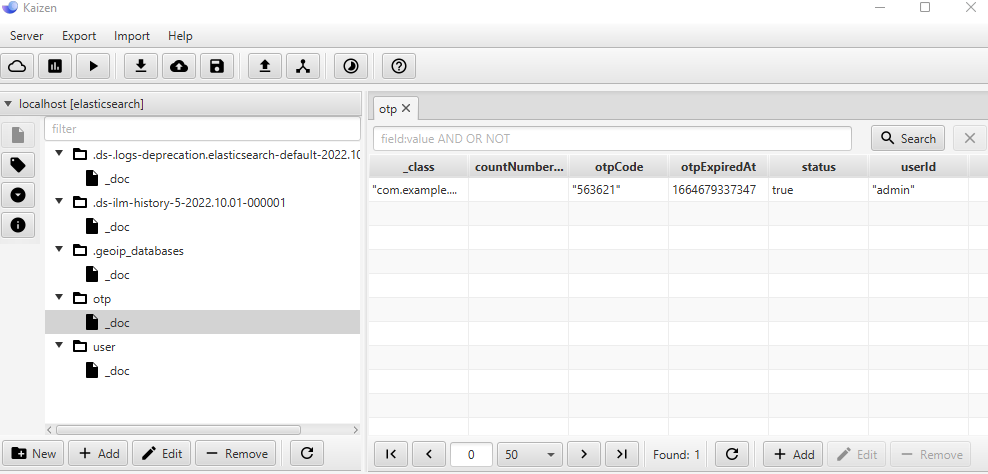
Task: Click the true status cell
Action: click(x=819, y=190)
